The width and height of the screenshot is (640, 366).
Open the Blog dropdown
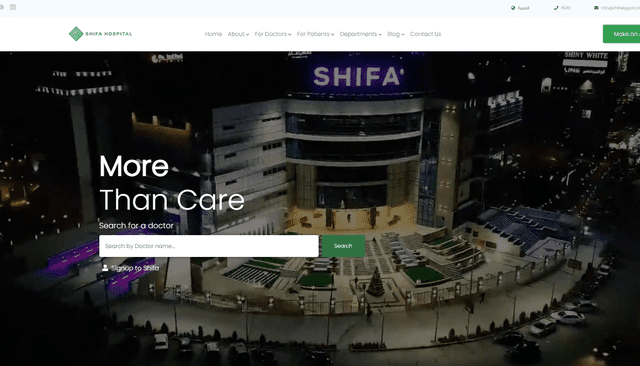click(396, 34)
